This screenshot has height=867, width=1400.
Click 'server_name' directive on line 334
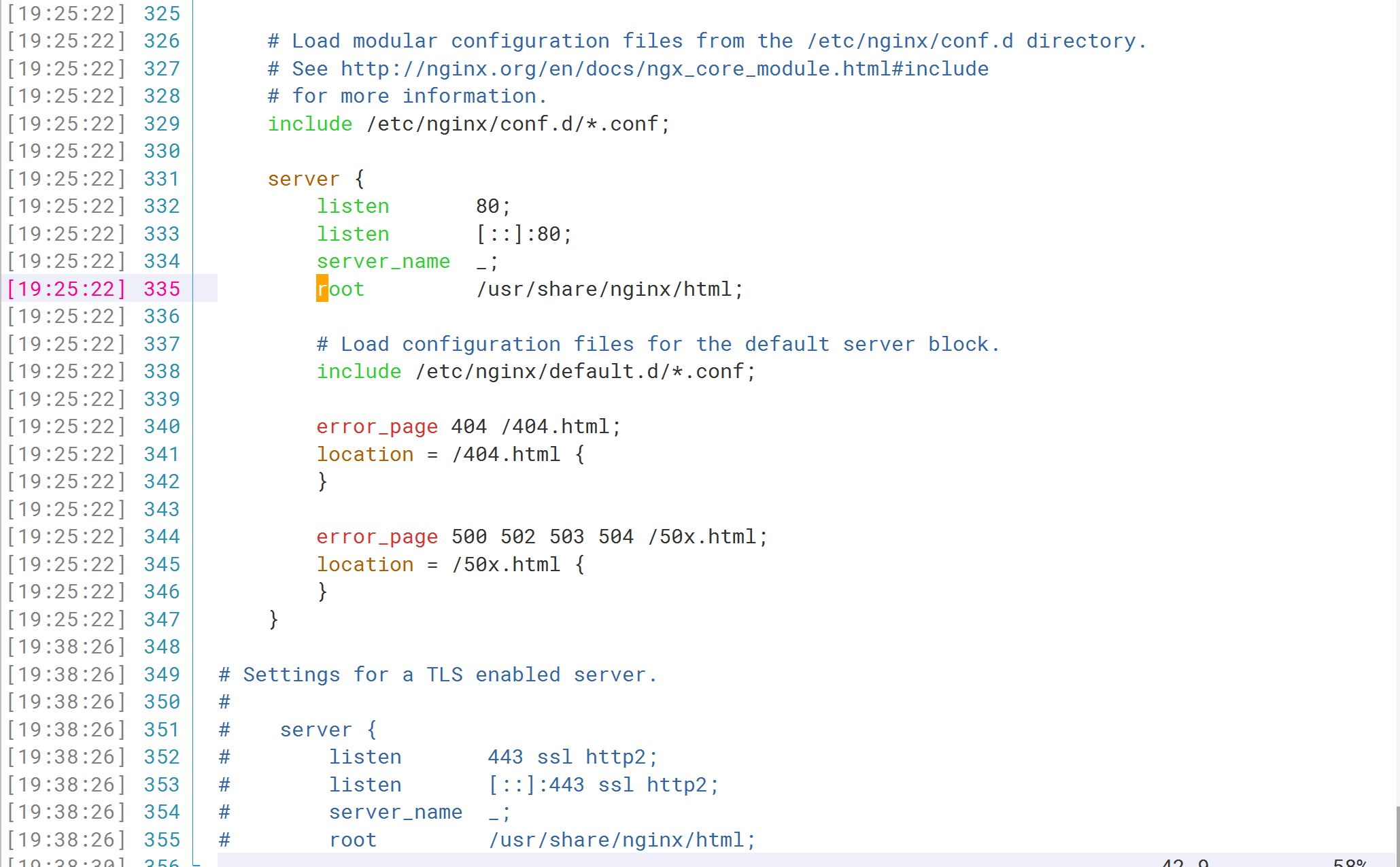[383, 261]
